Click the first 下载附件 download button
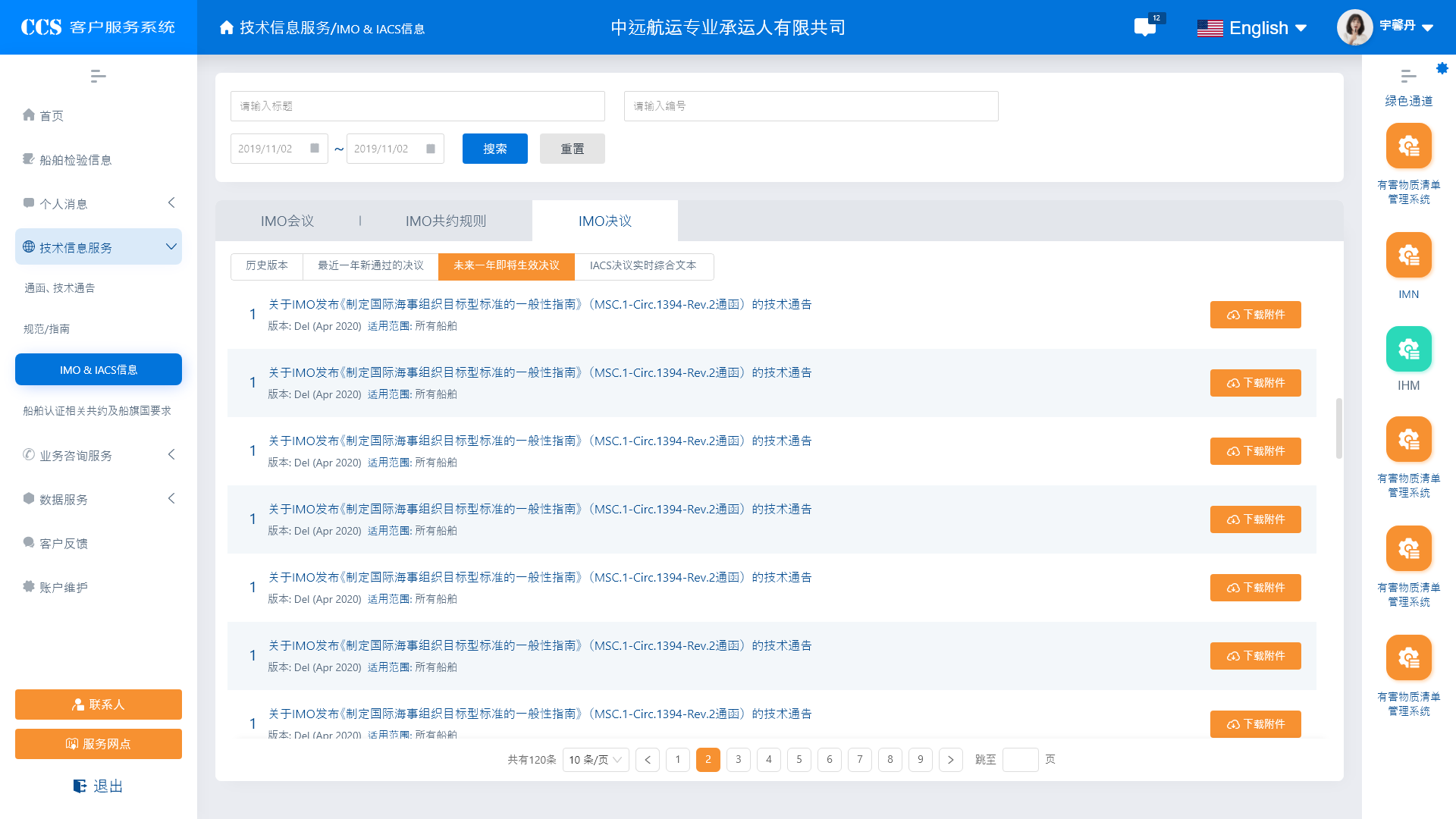The width and height of the screenshot is (1456, 819). pyautogui.click(x=1255, y=315)
